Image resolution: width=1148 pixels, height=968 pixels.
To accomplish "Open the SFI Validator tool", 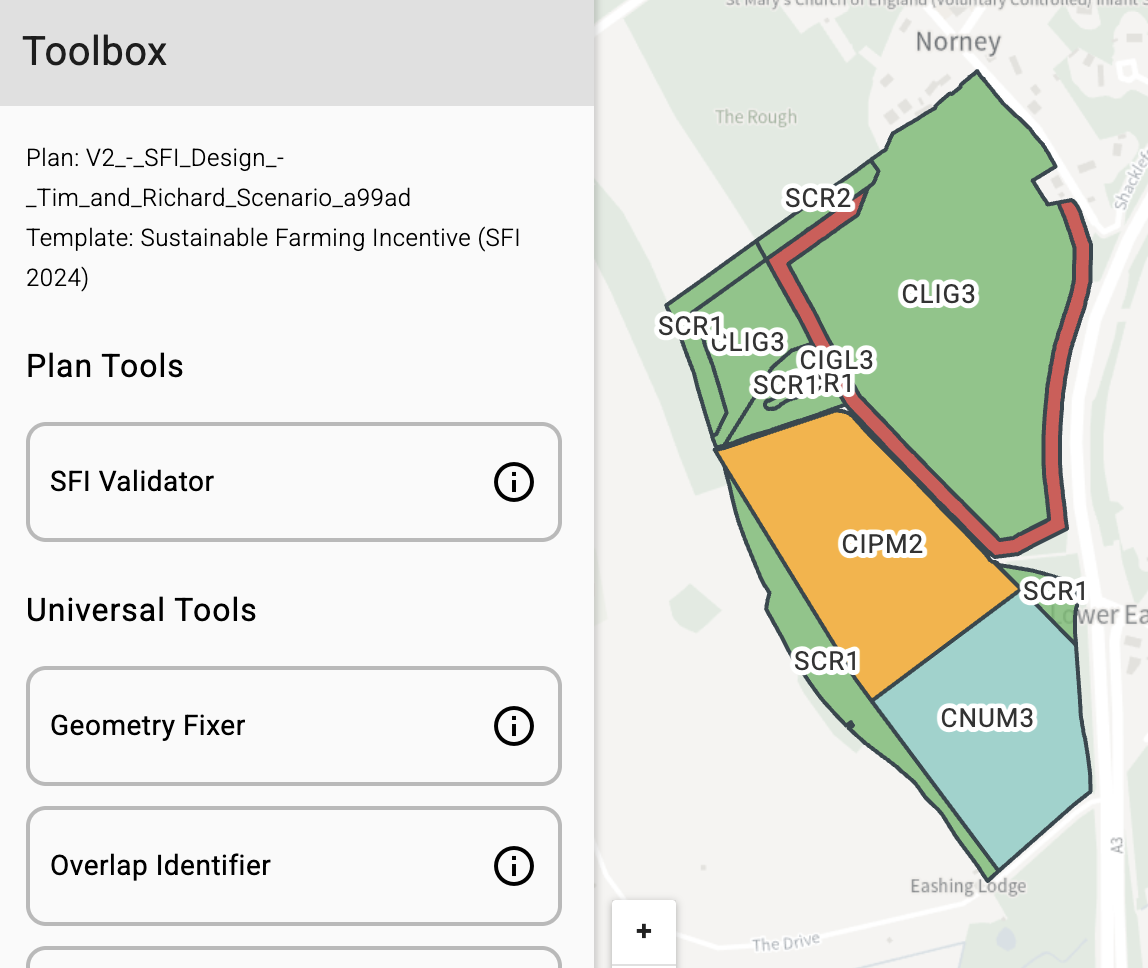I will pyautogui.click(x=294, y=482).
